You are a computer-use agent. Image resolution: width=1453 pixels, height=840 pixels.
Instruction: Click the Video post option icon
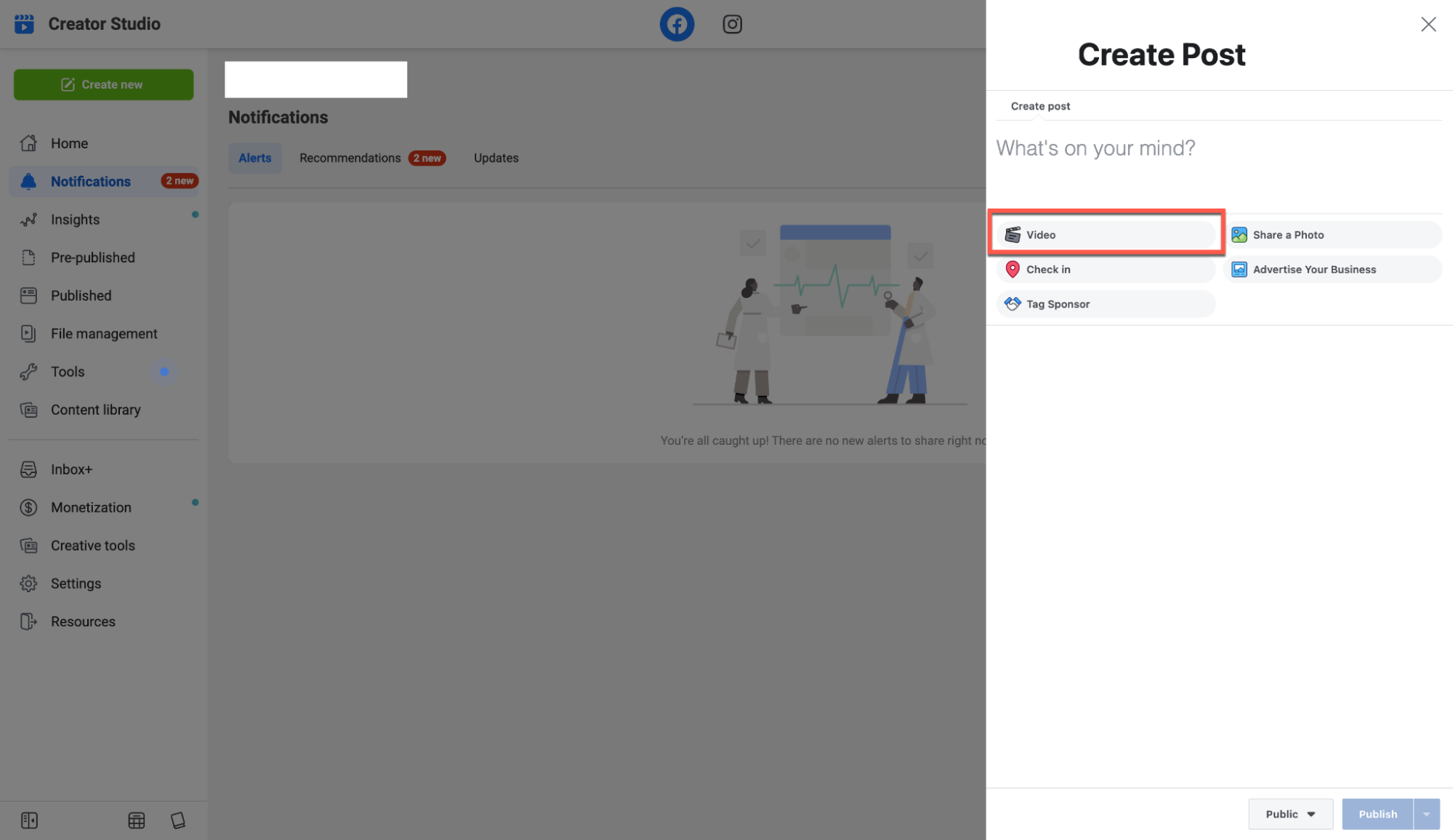point(1013,233)
